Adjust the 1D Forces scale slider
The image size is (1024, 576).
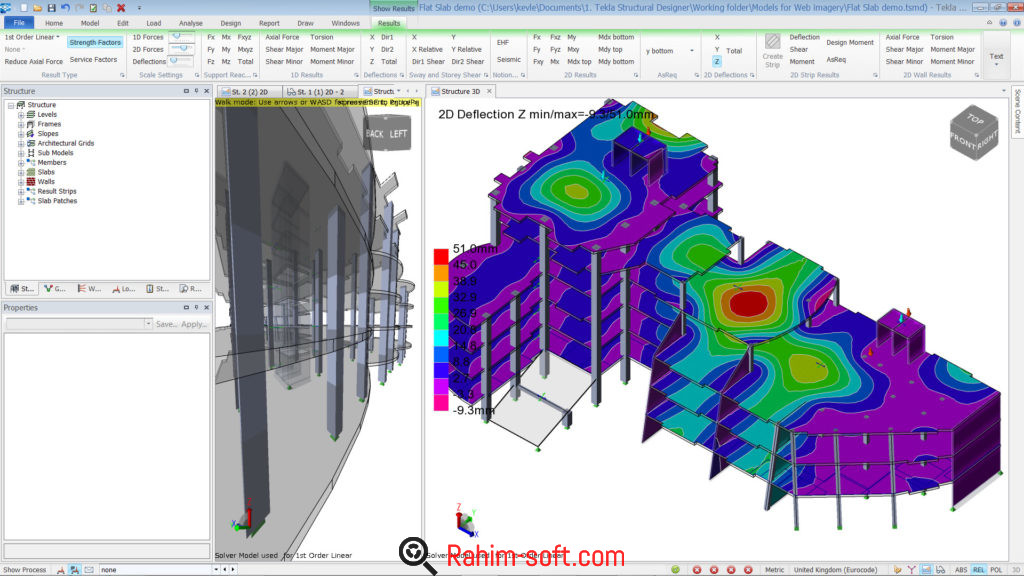(182, 37)
